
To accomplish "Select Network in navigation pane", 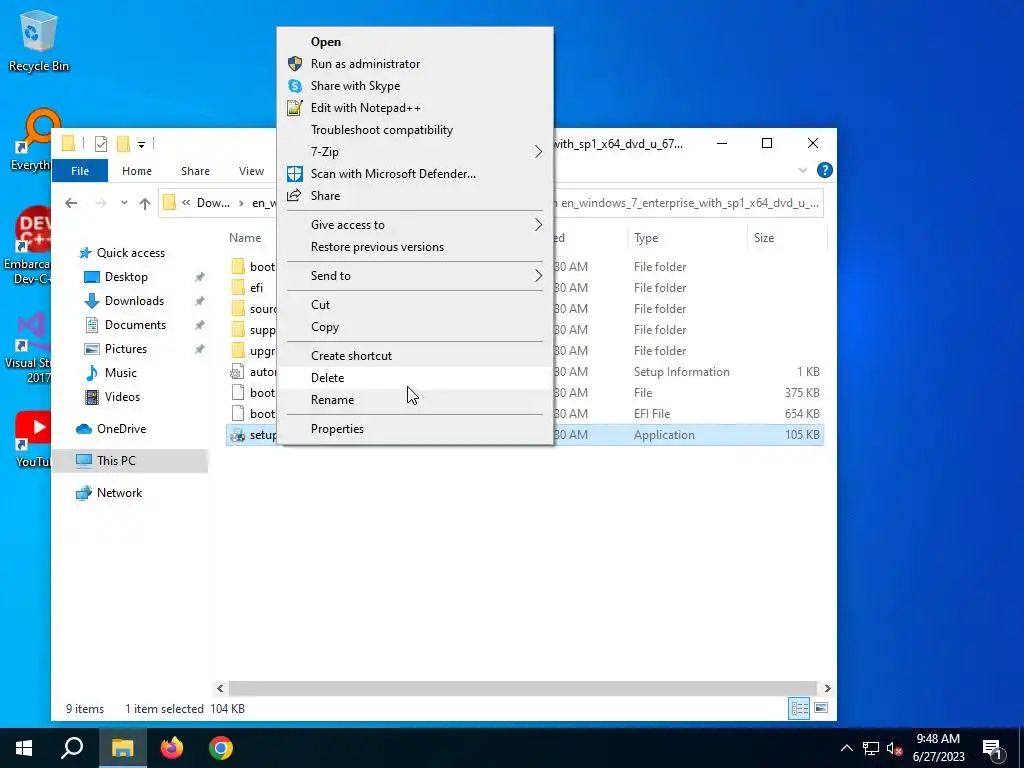I will [x=120, y=493].
